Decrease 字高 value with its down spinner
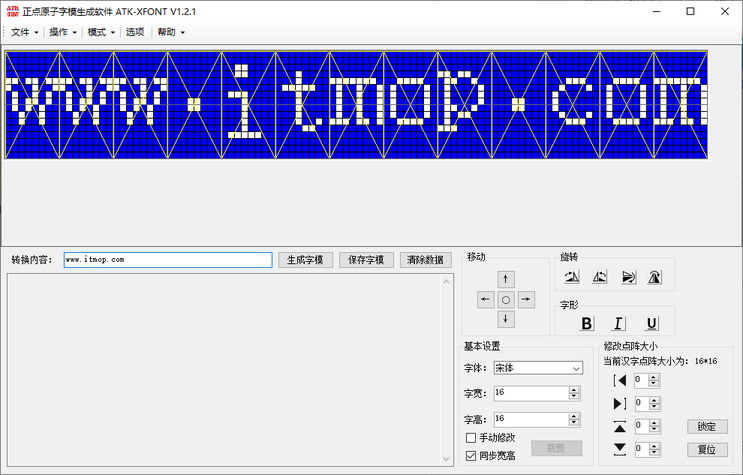 tap(574, 422)
